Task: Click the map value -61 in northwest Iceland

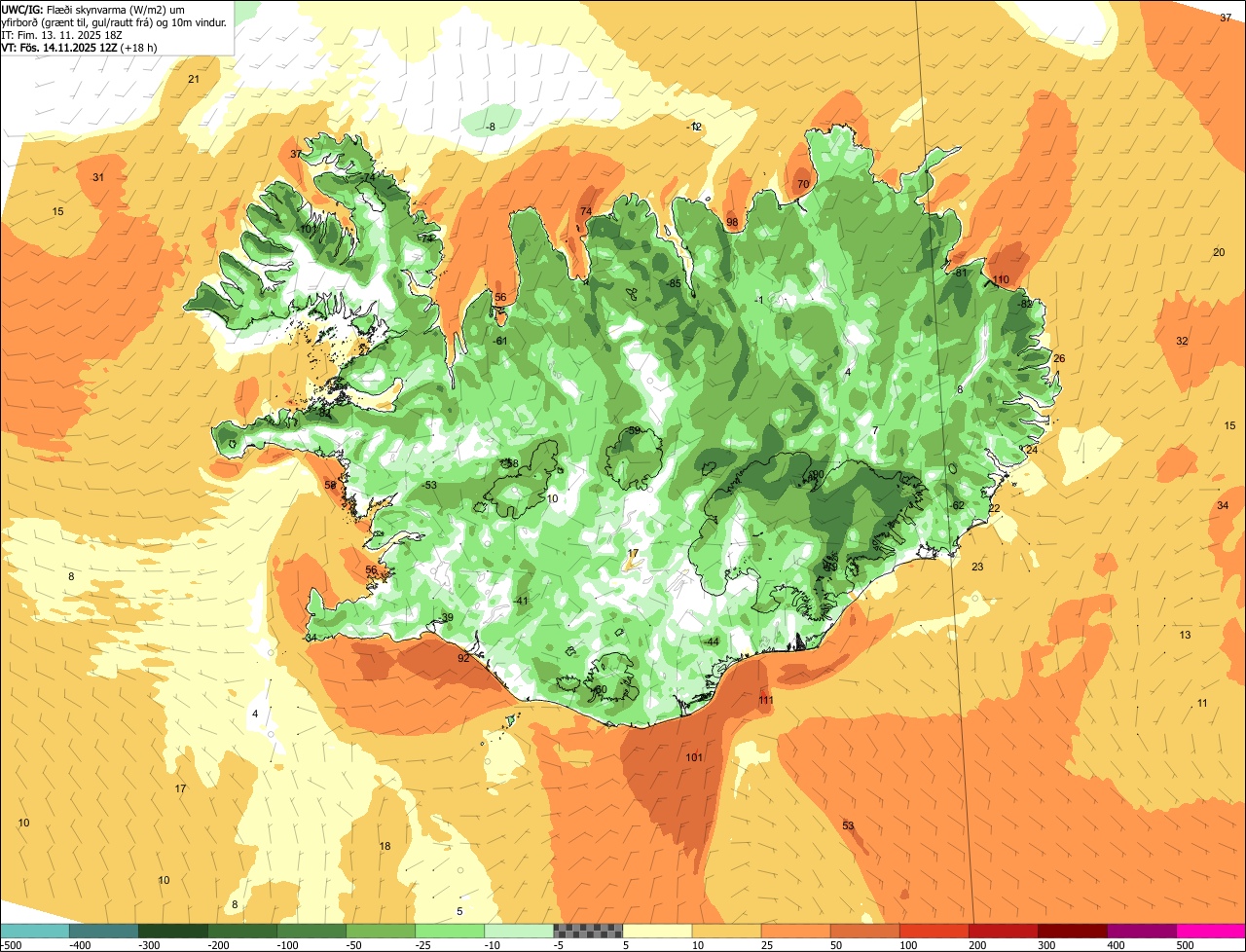Action: [500, 341]
